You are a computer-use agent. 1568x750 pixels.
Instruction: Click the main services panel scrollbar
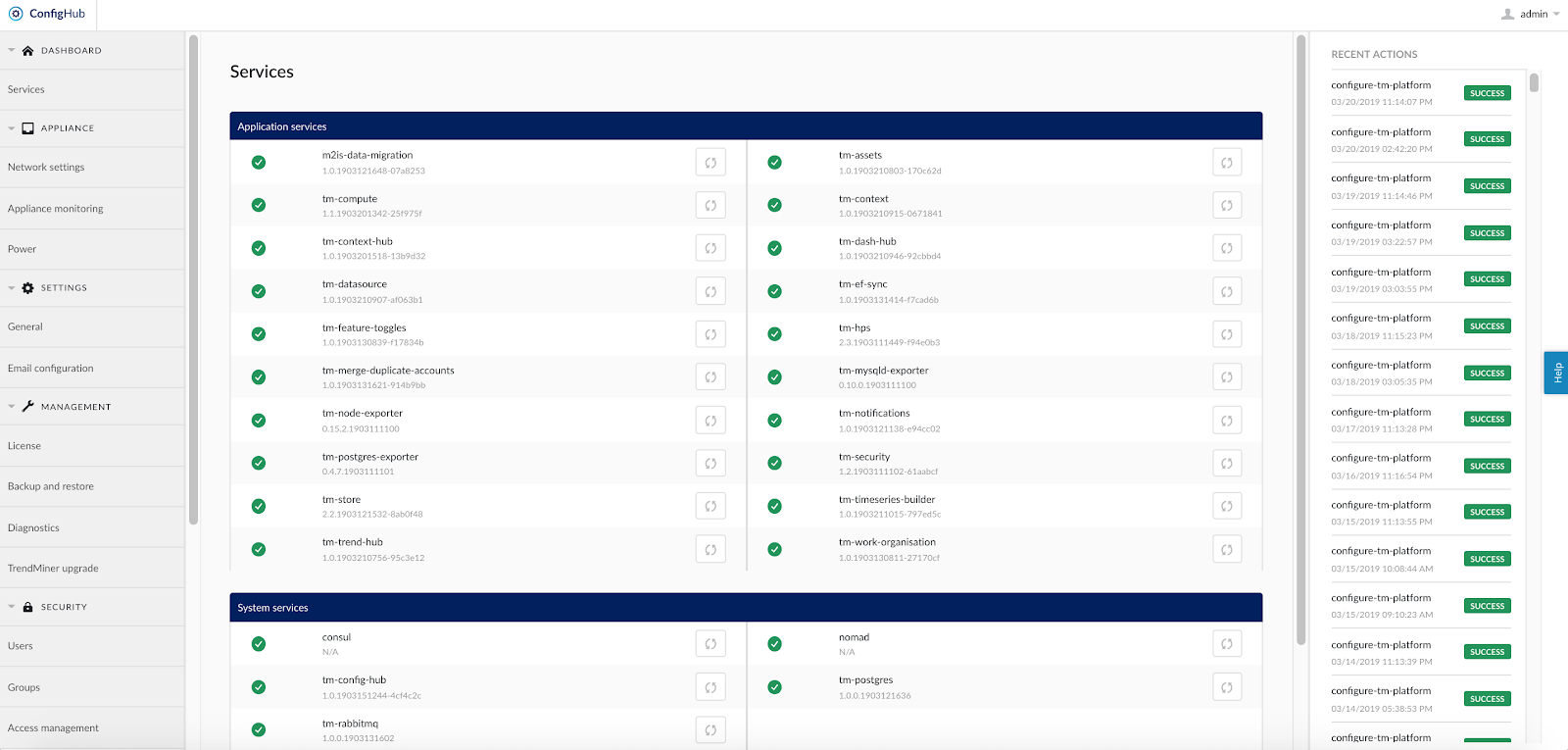pos(1300,339)
